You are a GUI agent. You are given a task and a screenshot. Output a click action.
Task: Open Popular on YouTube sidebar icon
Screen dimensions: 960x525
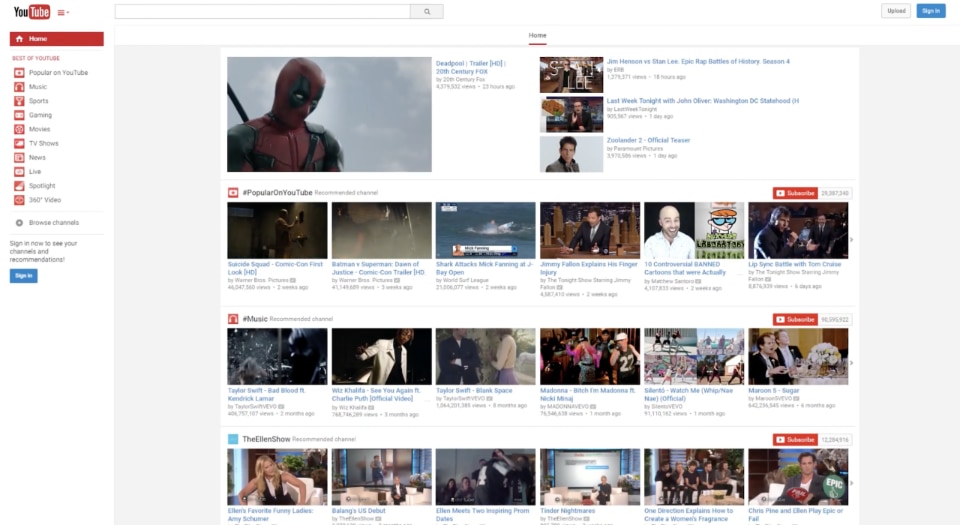pyautogui.click(x=19, y=73)
